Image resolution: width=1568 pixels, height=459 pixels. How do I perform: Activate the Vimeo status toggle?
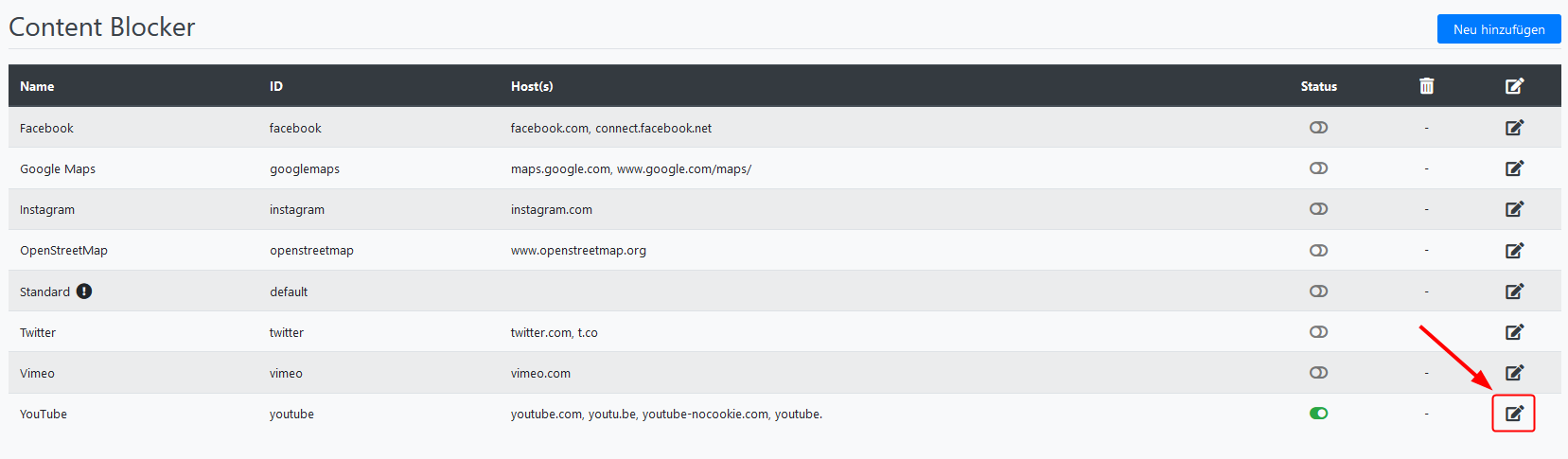[1319, 373]
